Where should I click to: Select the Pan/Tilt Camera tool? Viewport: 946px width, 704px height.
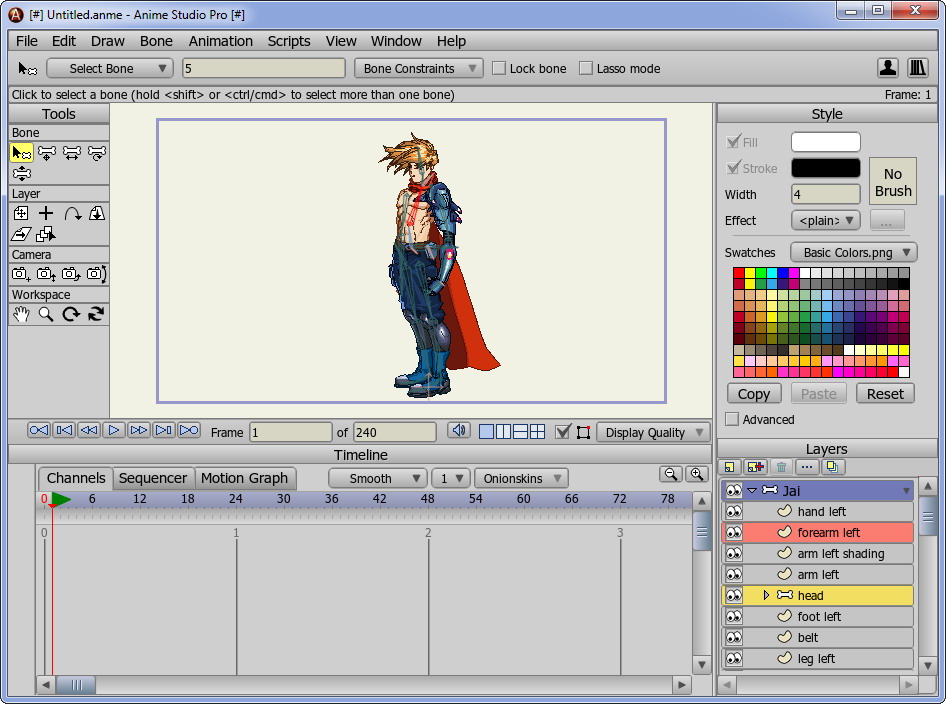tap(97, 274)
